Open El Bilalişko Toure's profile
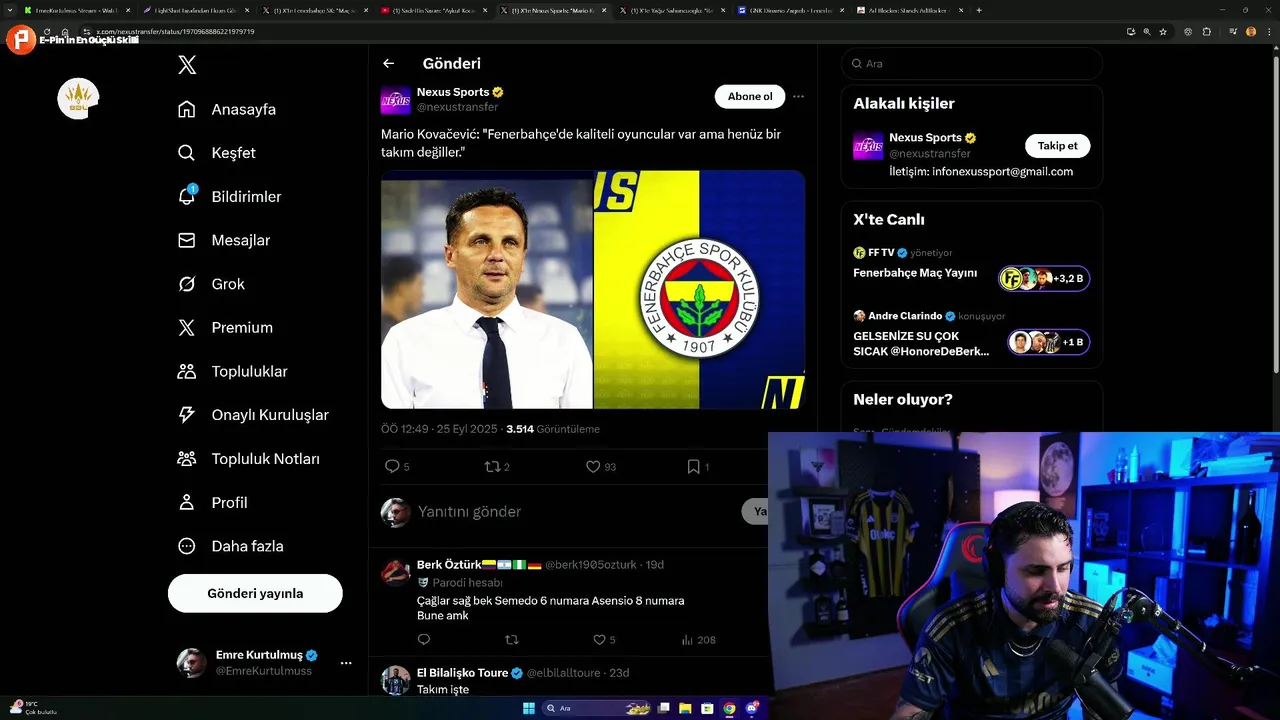Image resolution: width=1280 pixels, height=720 pixels. tap(463, 673)
